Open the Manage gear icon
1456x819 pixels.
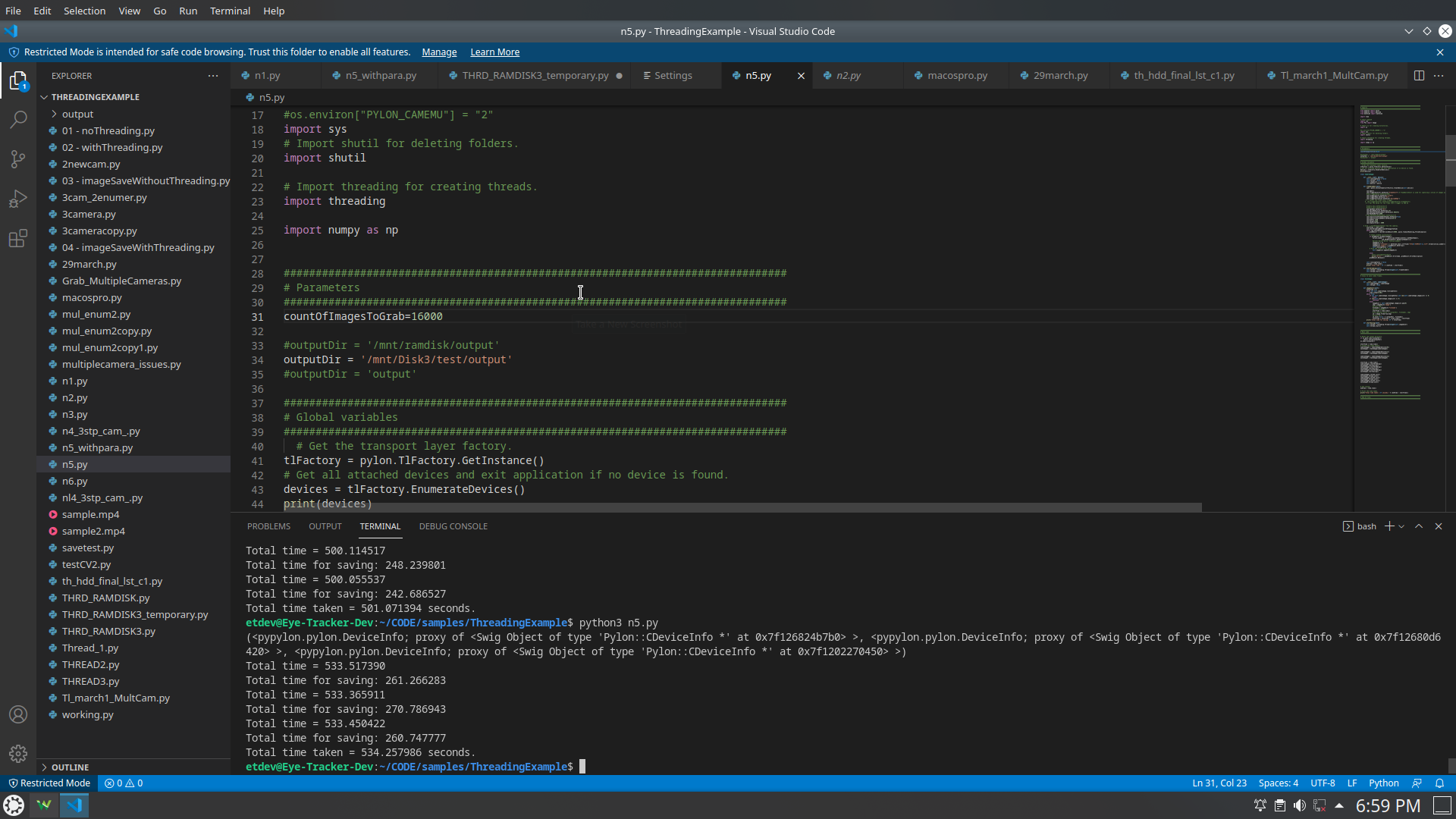18,754
